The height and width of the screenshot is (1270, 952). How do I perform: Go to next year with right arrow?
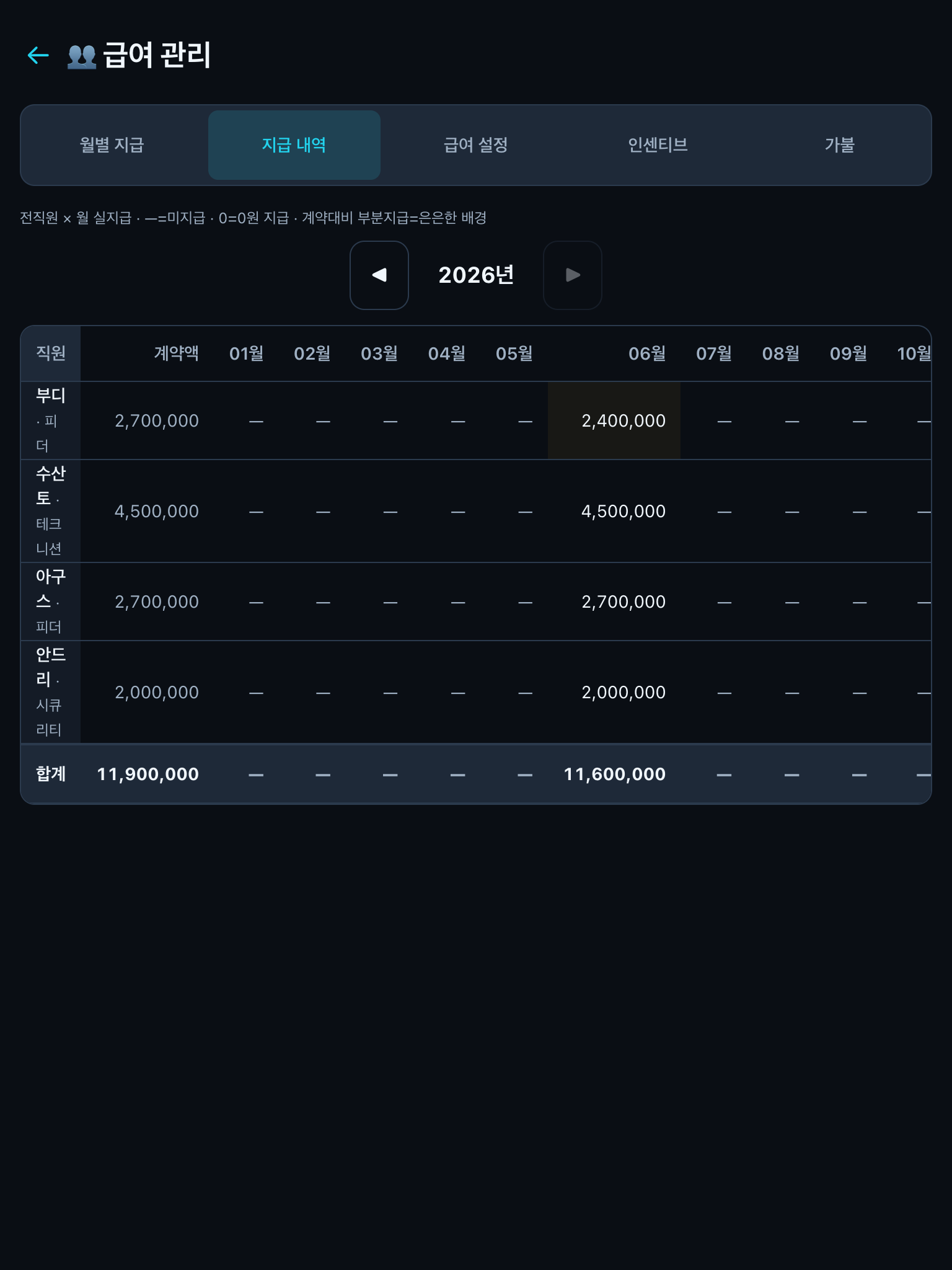pyautogui.click(x=573, y=275)
